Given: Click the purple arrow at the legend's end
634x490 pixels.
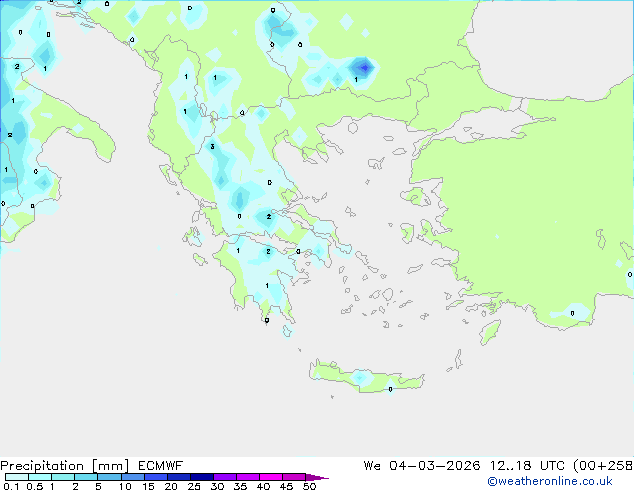Looking at the screenshot, I should click(x=317, y=477).
